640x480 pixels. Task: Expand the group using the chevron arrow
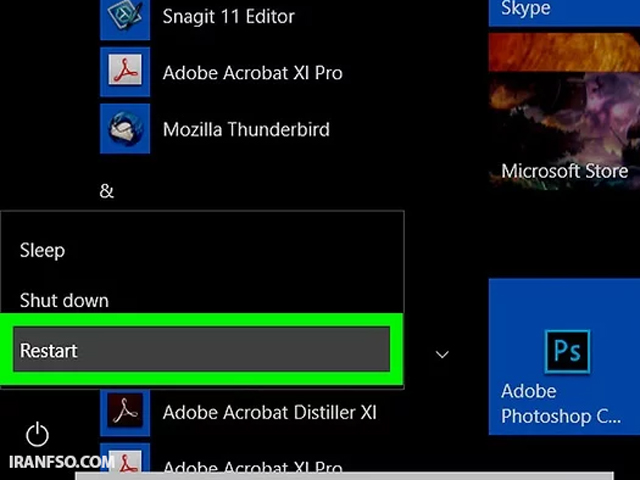pyautogui.click(x=442, y=354)
